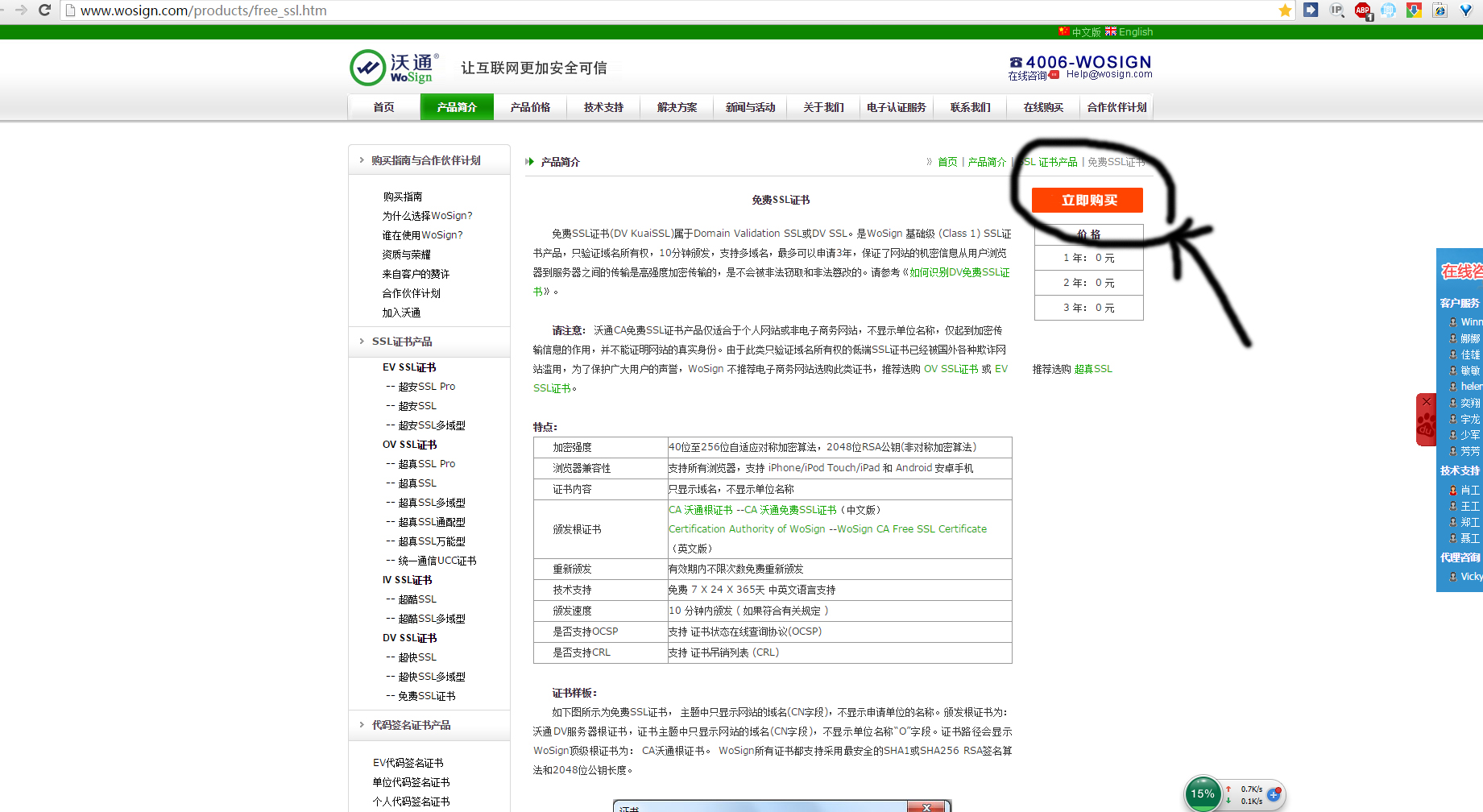The width and height of the screenshot is (1483, 812).
Task: Open 购买指南 in sidebar
Action: 402,197
